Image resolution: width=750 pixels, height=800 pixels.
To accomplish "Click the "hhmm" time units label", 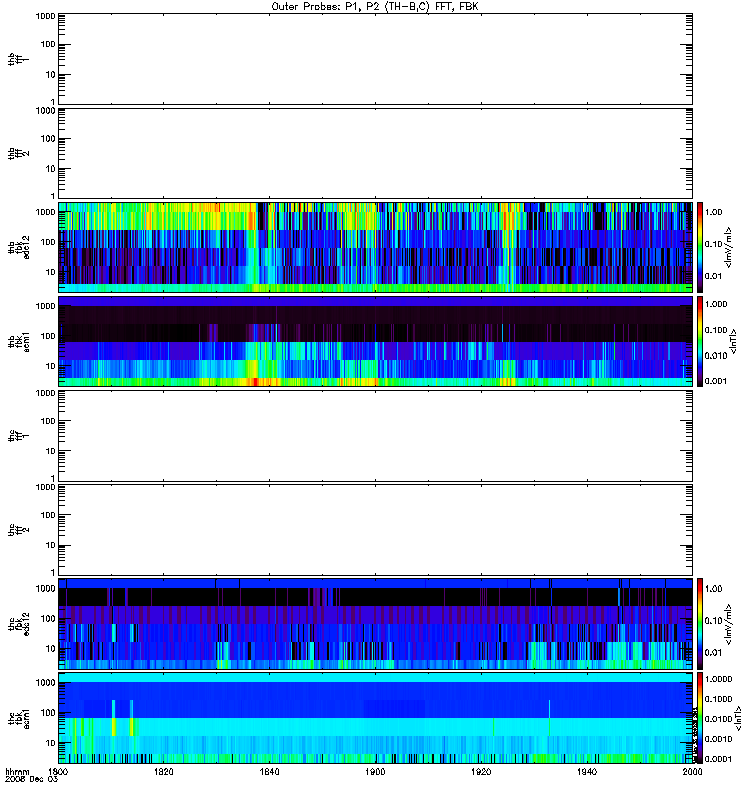I will tap(17, 772).
